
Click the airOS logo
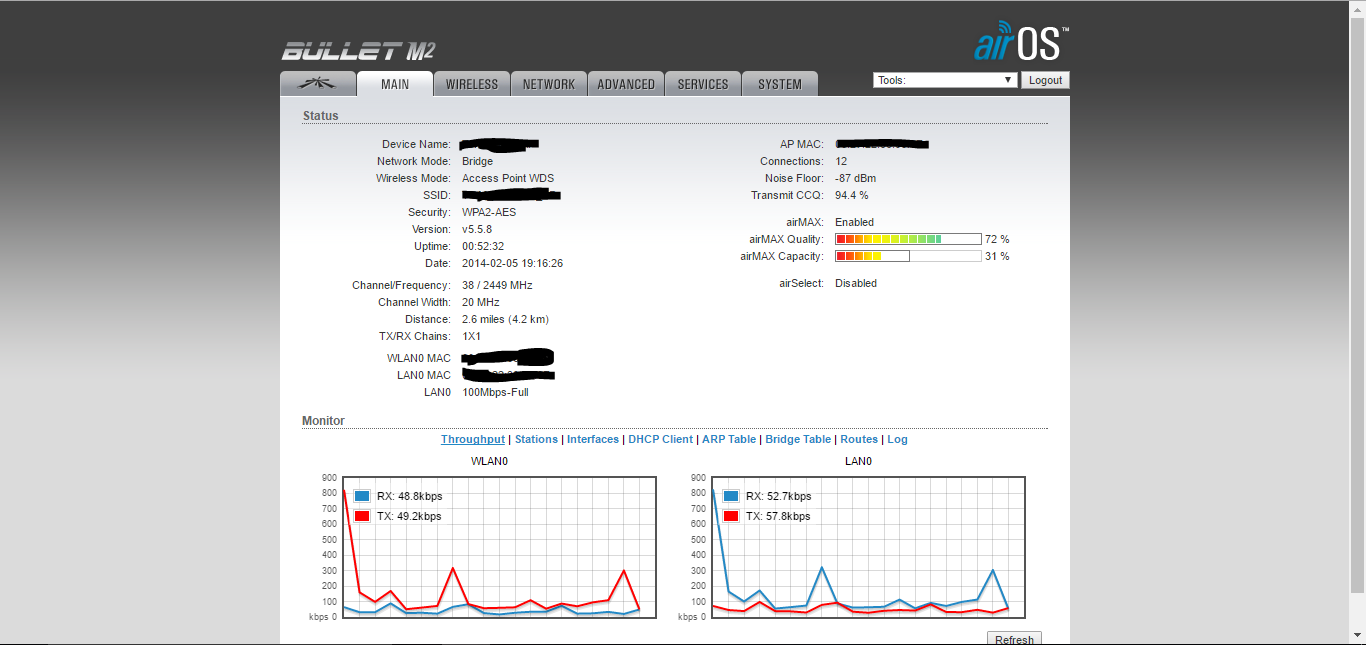1021,44
